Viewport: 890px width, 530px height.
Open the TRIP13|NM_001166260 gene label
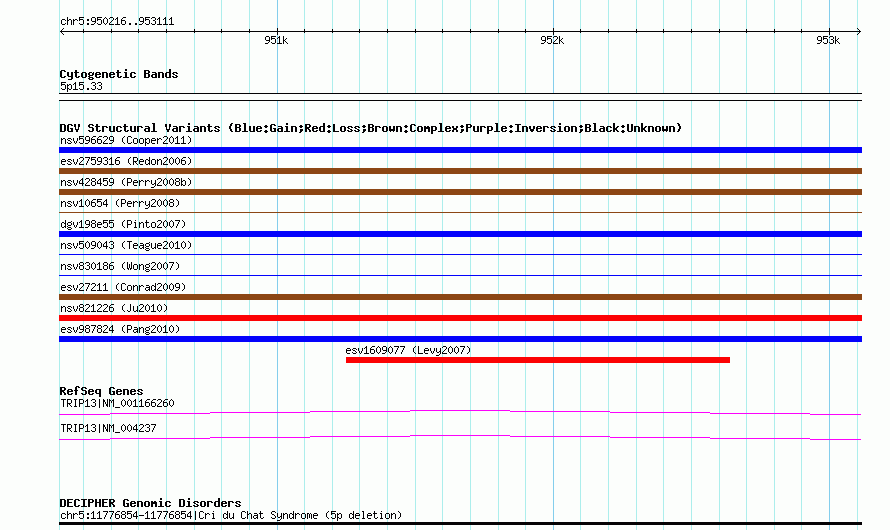click(117, 403)
